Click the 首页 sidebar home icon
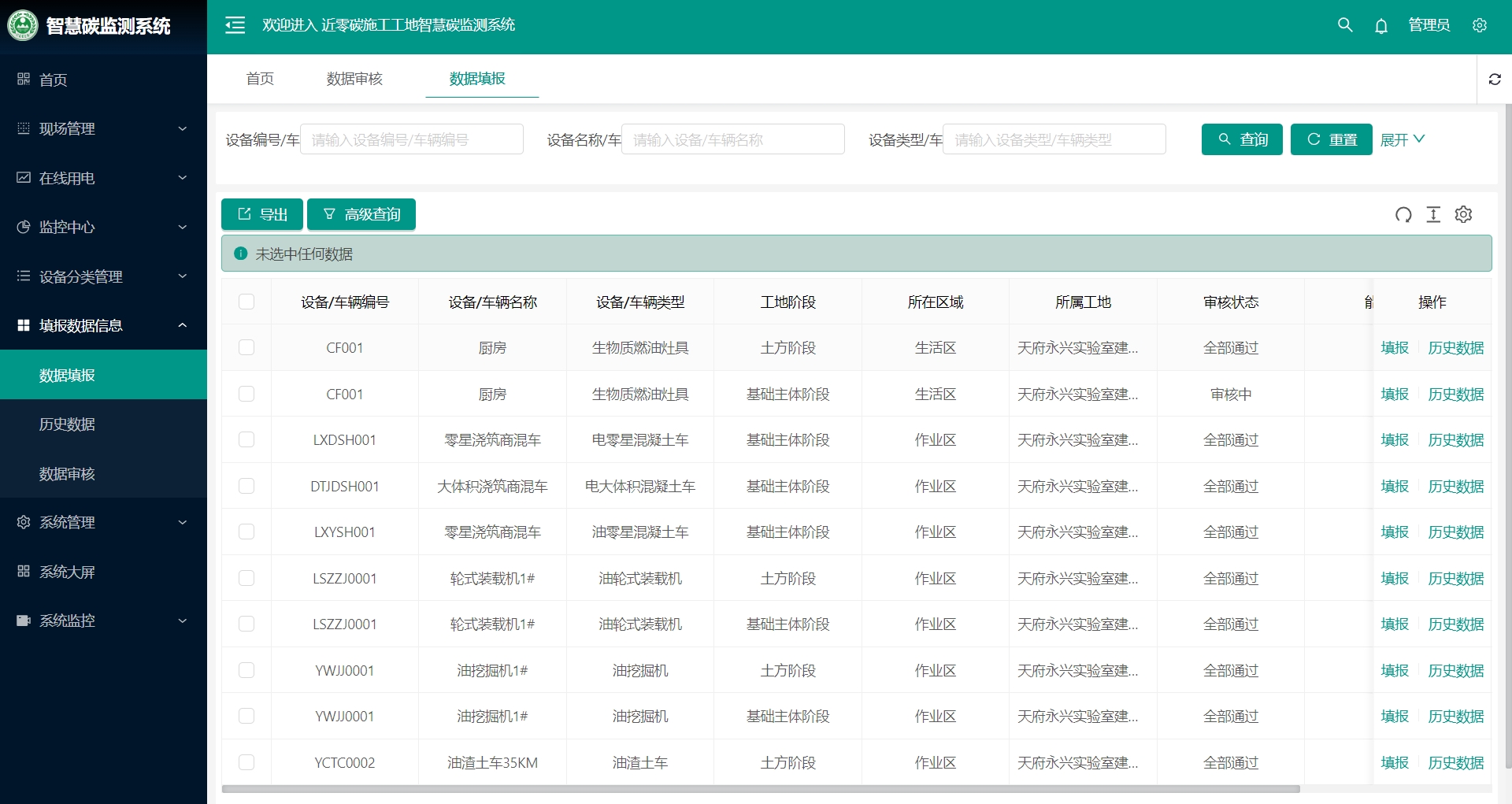The image size is (1512, 804). click(x=24, y=79)
